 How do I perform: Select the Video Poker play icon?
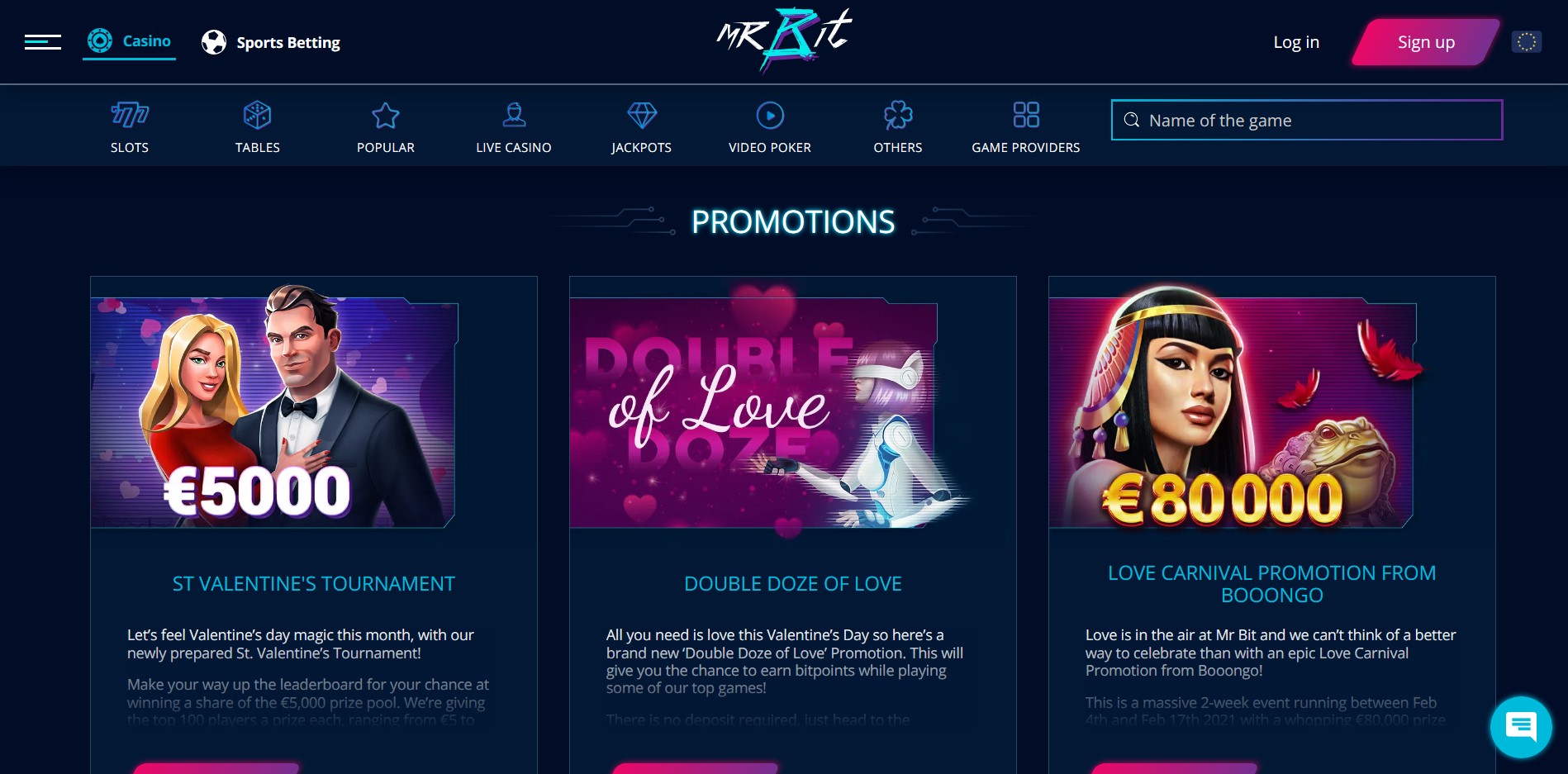[x=770, y=115]
